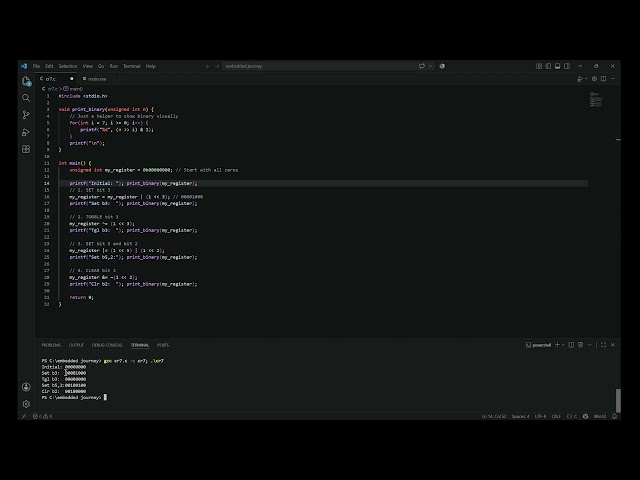Run the C file with the play button

[x=580, y=79]
